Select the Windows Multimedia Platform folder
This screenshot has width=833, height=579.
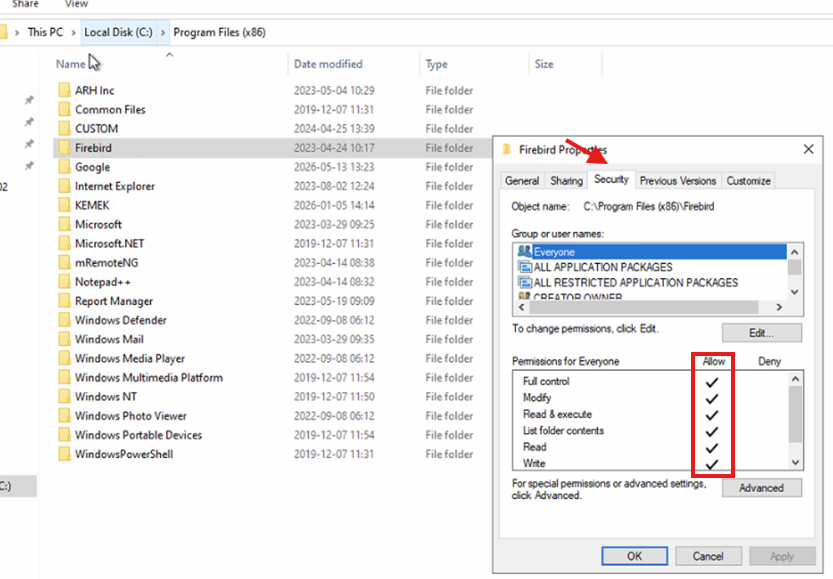pyautogui.click(x=149, y=377)
